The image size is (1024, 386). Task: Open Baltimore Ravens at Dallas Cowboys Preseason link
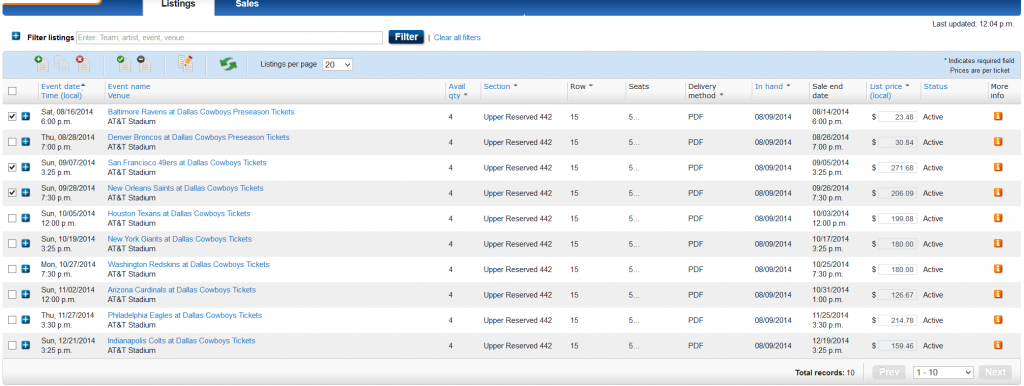click(x=200, y=112)
